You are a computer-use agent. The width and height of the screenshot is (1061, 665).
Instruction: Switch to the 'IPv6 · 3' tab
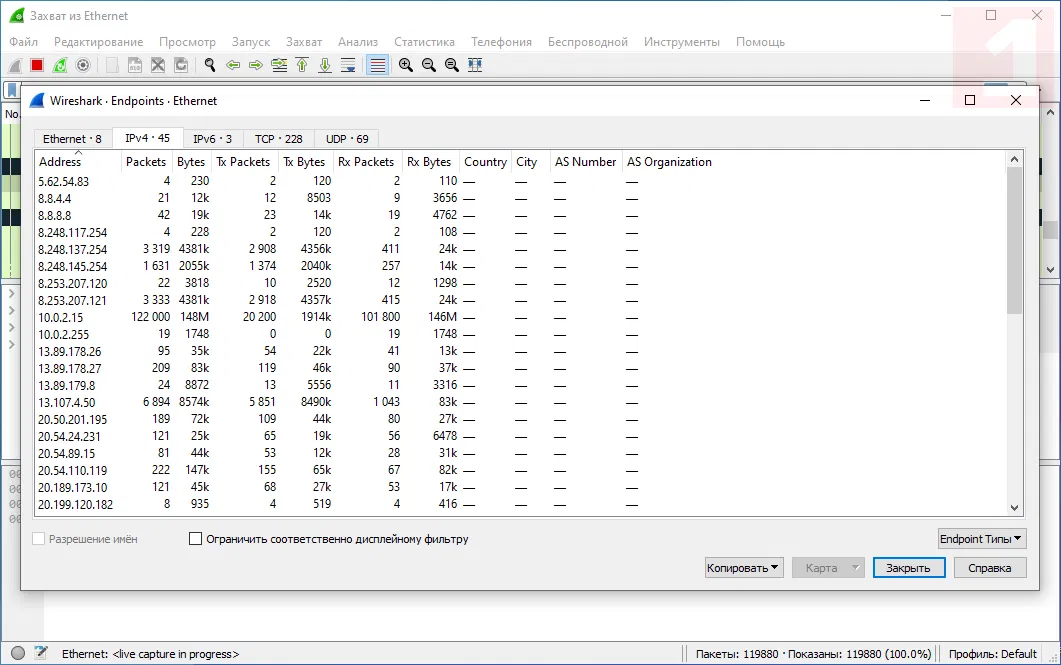coord(212,139)
